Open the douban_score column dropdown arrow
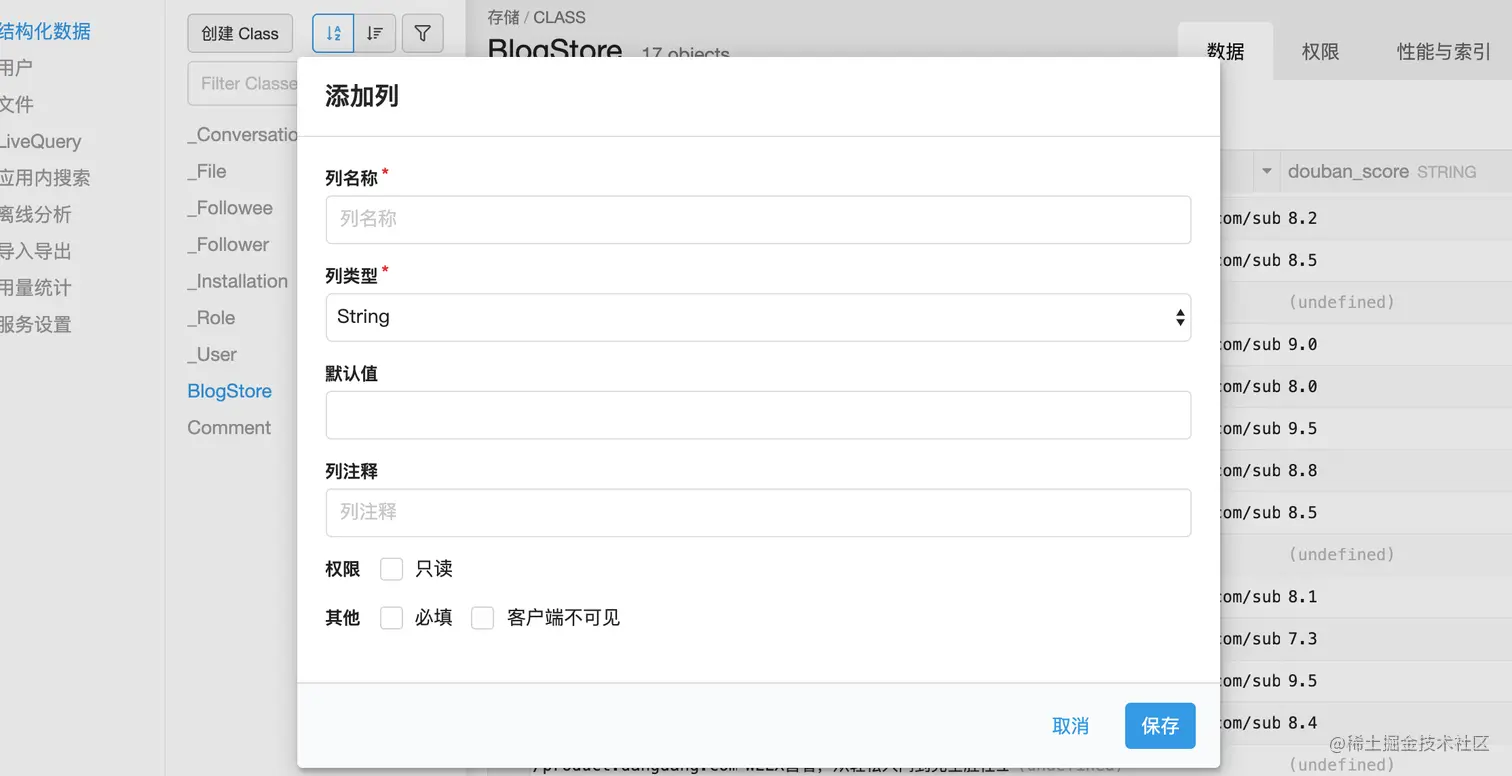1512x776 pixels. pos(1267,172)
